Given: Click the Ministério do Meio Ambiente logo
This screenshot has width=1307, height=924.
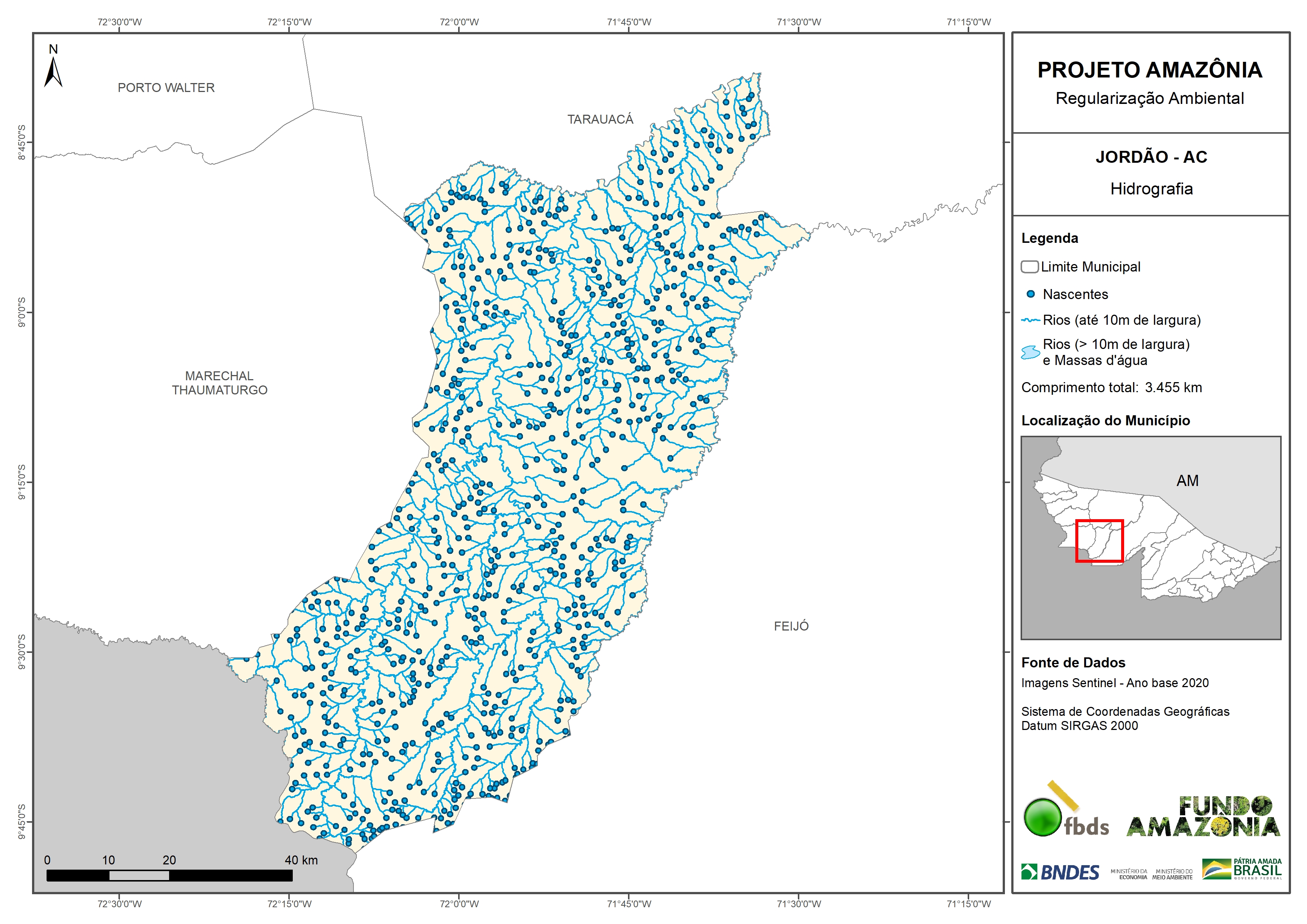Looking at the screenshot, I should pyautogui.click(x=1172, y=874).
